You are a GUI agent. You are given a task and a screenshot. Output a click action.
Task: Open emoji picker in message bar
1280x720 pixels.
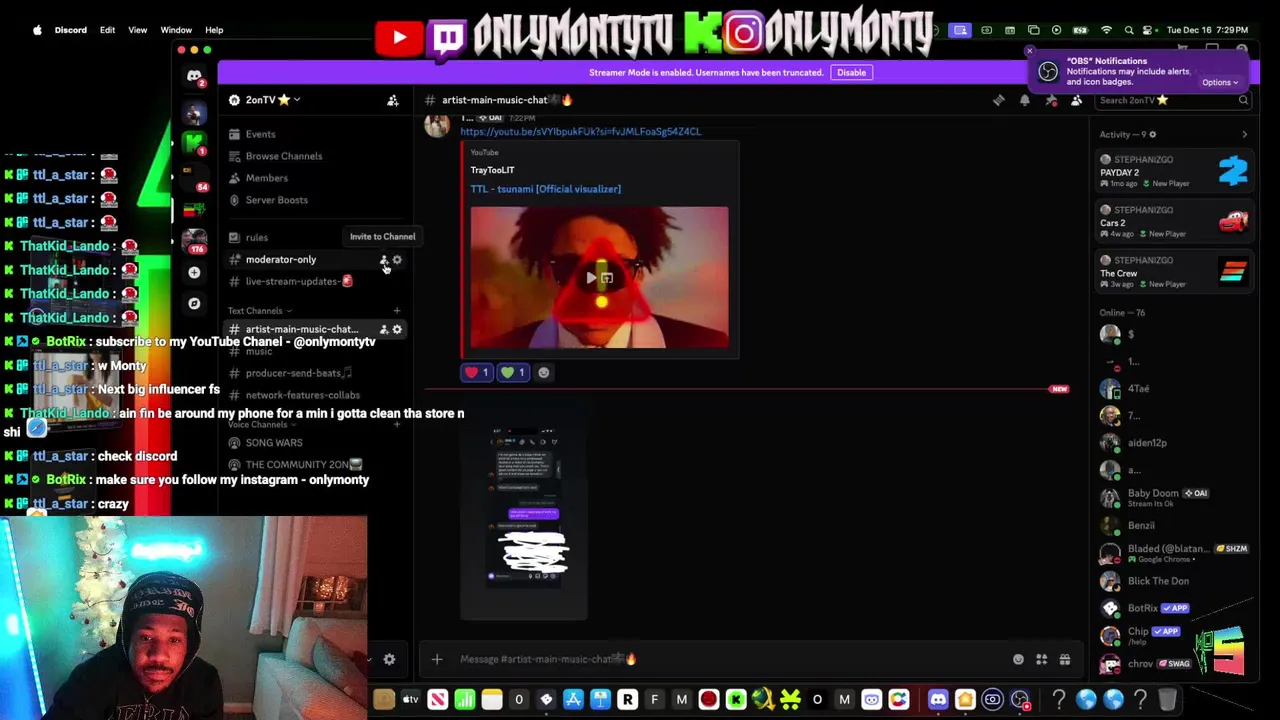1018,659
